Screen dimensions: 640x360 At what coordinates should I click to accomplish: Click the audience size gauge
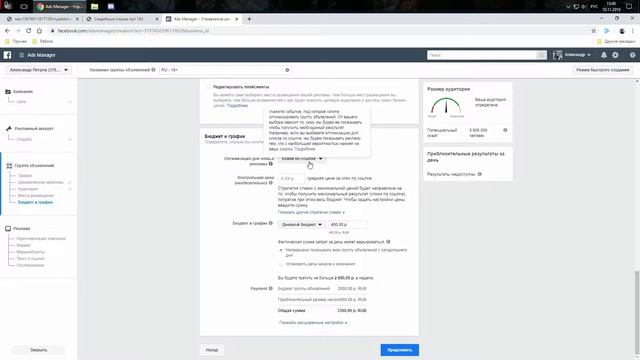pos(446,106)
